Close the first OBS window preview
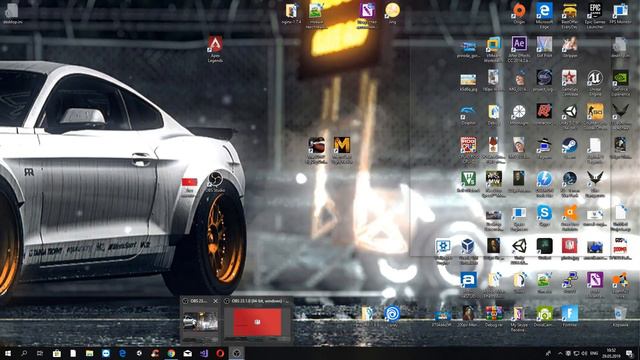 215,301
